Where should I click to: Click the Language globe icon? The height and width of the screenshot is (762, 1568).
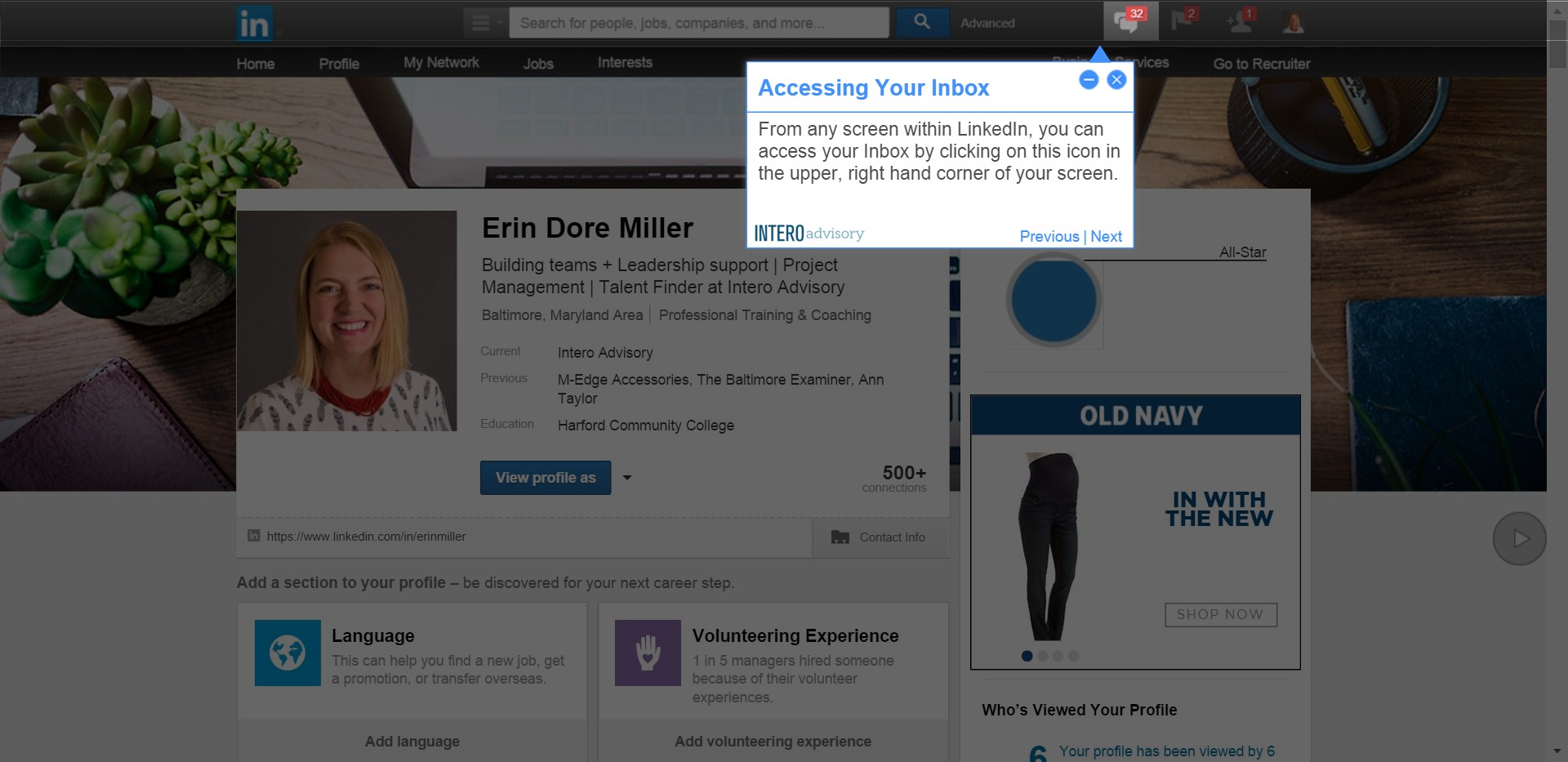[287, 653]
